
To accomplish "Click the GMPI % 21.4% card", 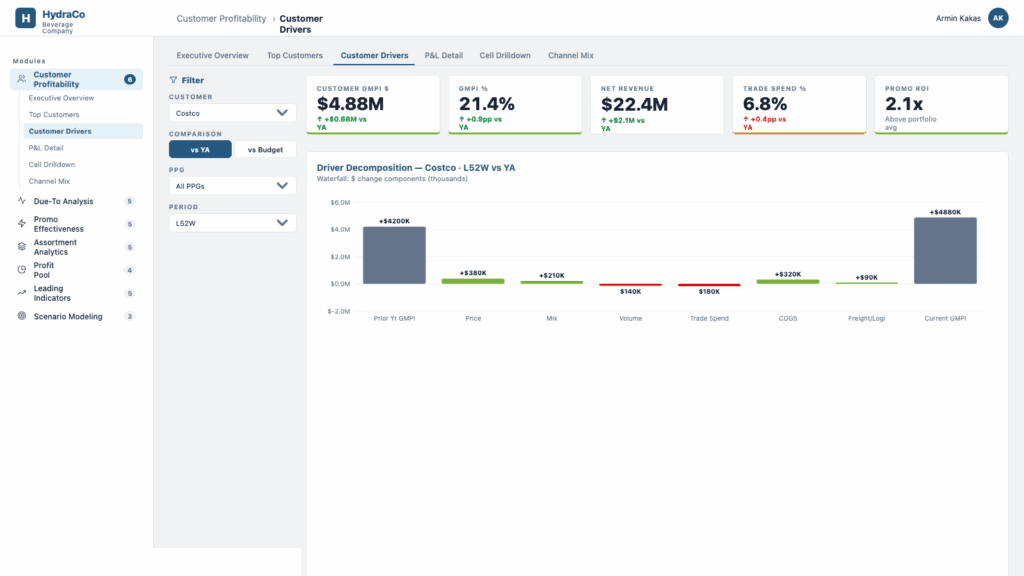I will click(515, 105).
